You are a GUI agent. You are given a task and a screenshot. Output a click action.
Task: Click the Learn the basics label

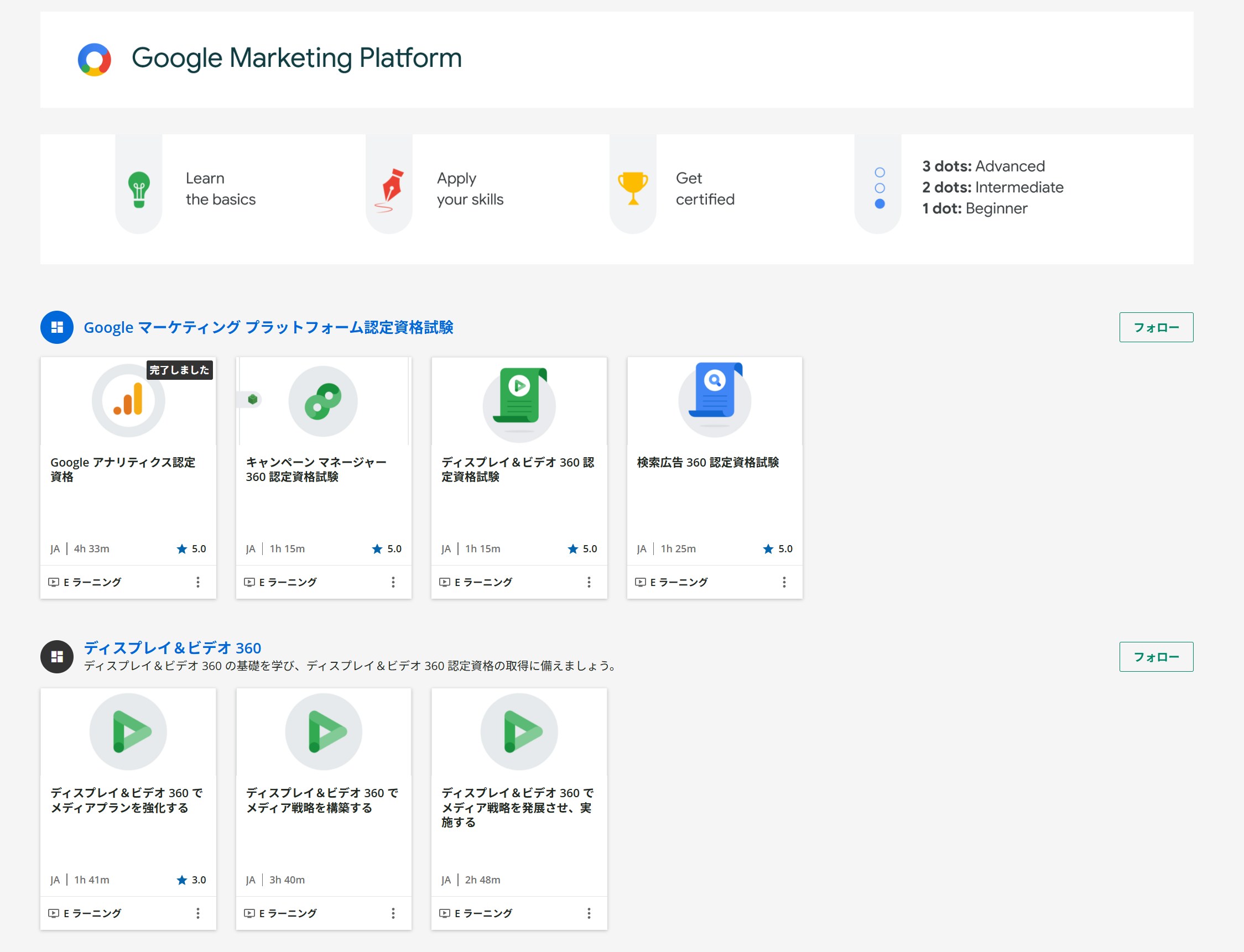(221, 189)
